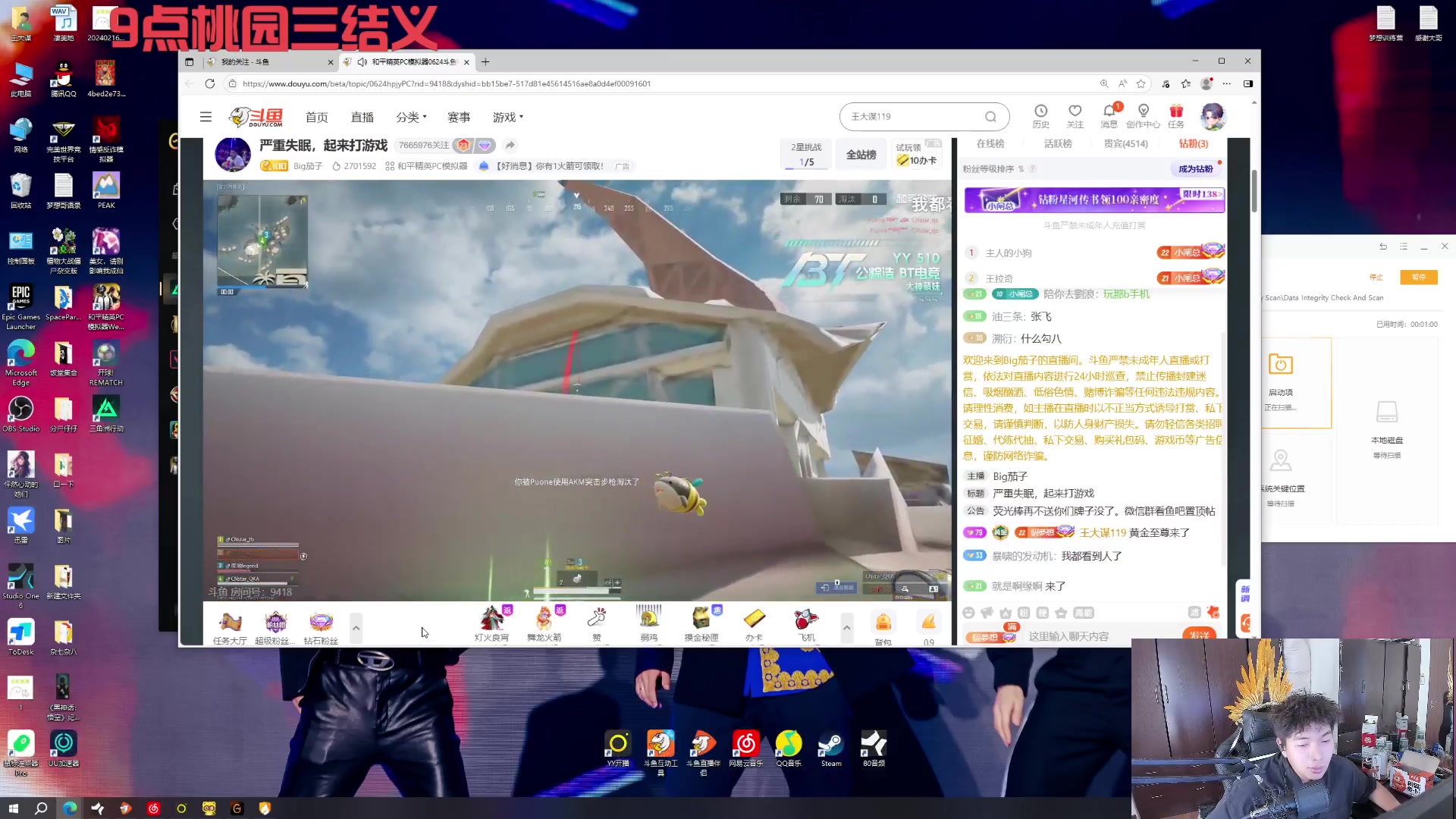Expand left gift panel with up chevron
This screenshot has height=819, width=1456.
pyautogui.click(x=356, y=627)
